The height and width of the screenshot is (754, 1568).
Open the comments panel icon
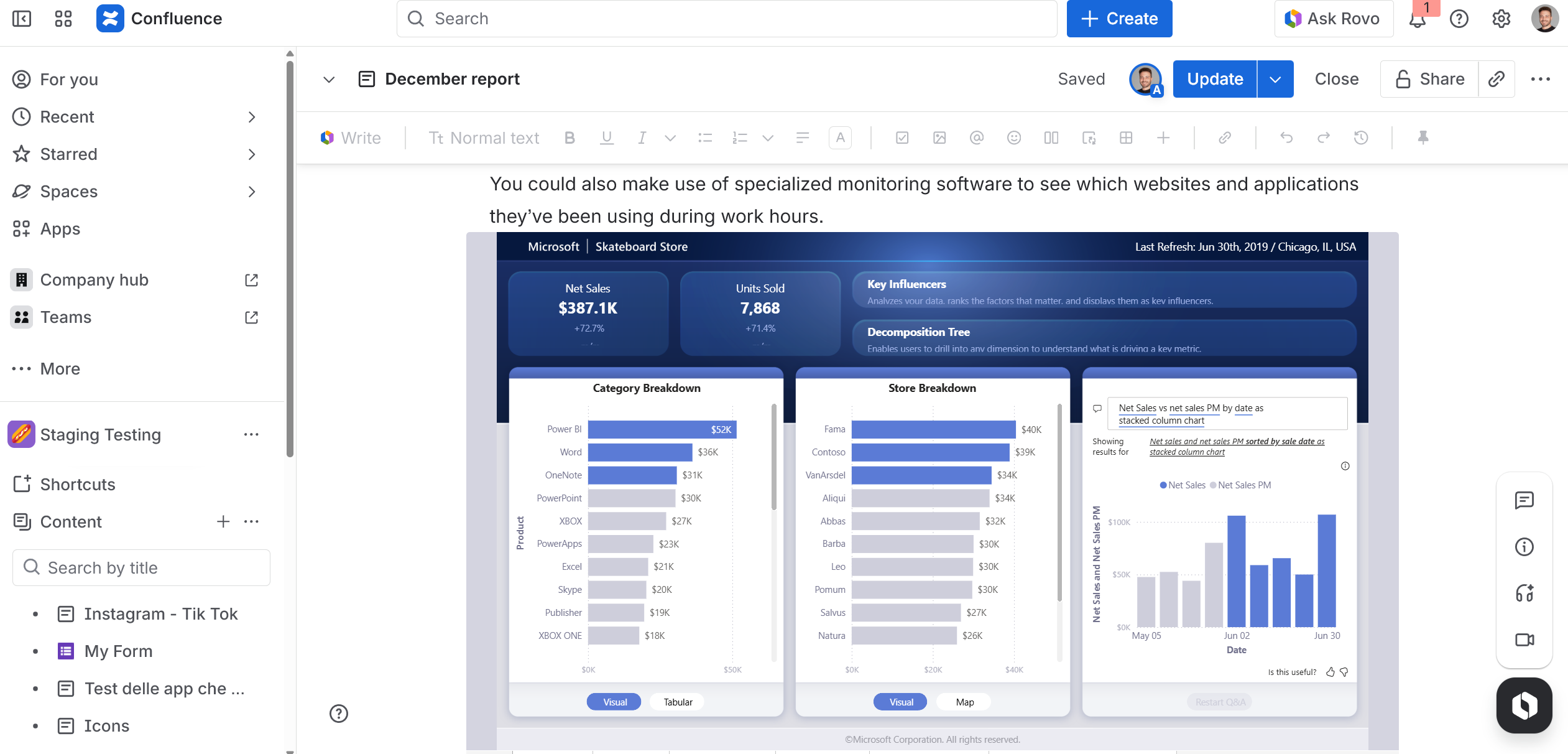point(1524,500)
